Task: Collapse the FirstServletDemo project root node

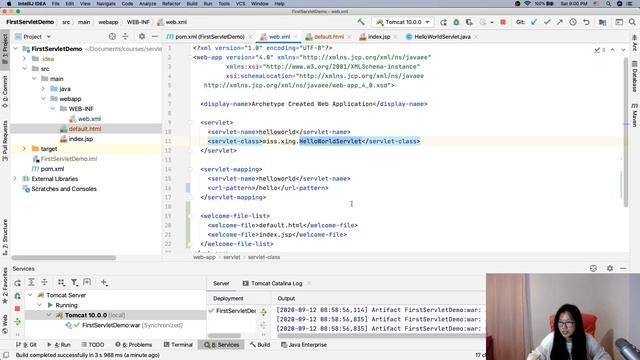Action: pos(16,49)
